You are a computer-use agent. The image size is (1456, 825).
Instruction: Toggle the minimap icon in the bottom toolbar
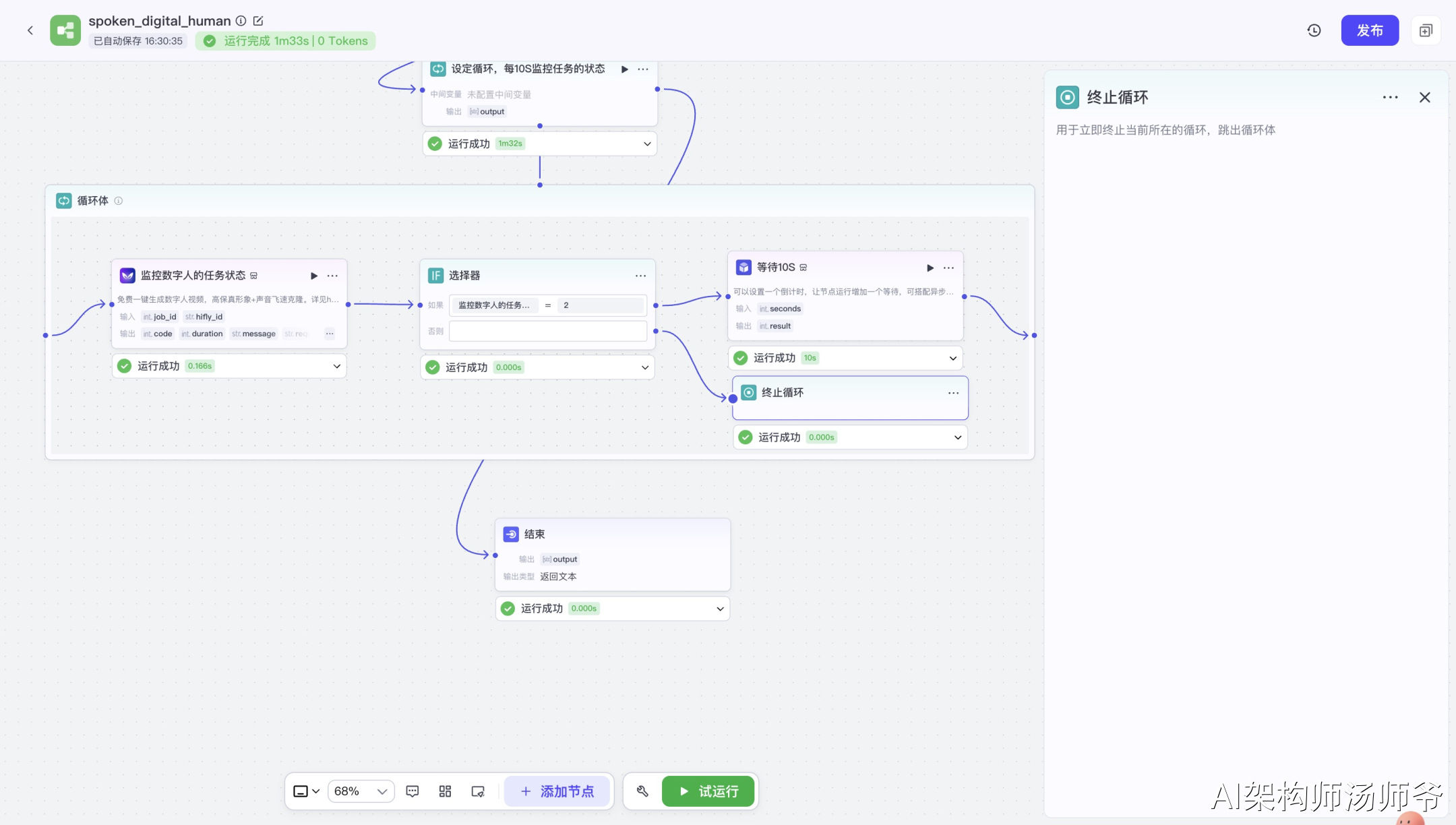point(478,791)
